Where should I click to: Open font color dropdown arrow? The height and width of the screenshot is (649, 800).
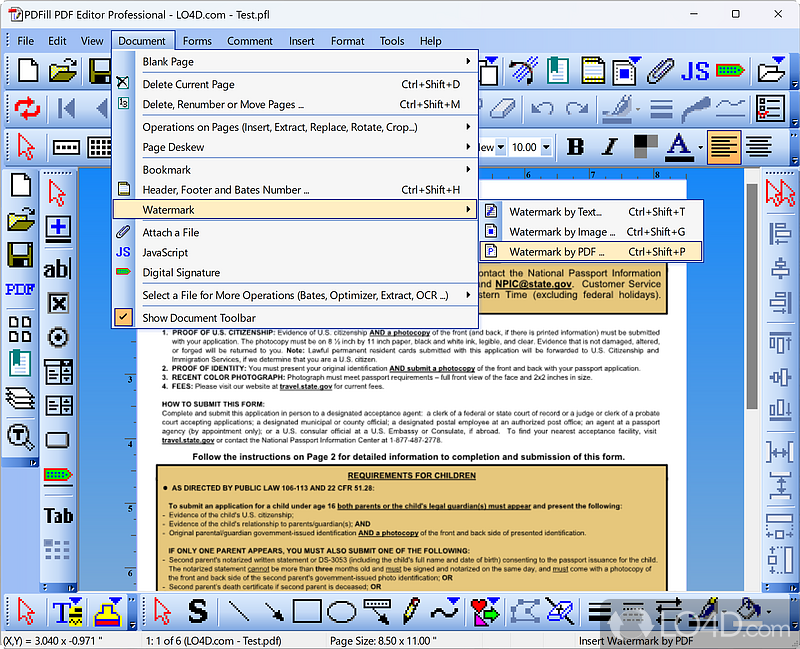[x=701, y=147]
